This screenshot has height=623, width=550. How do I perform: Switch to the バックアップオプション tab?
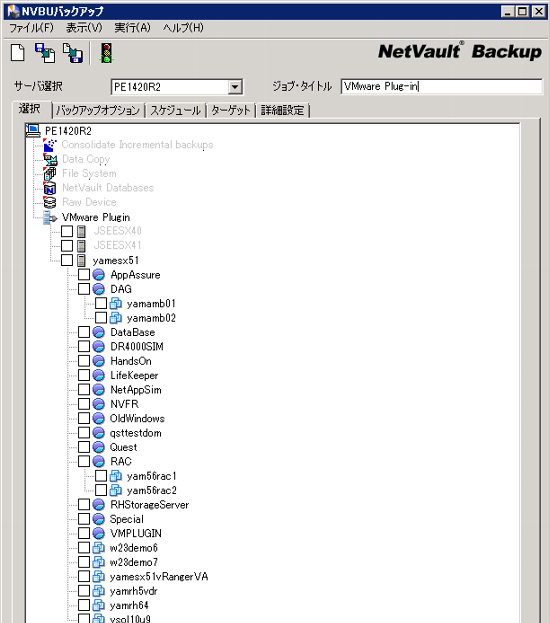[98, 110]
